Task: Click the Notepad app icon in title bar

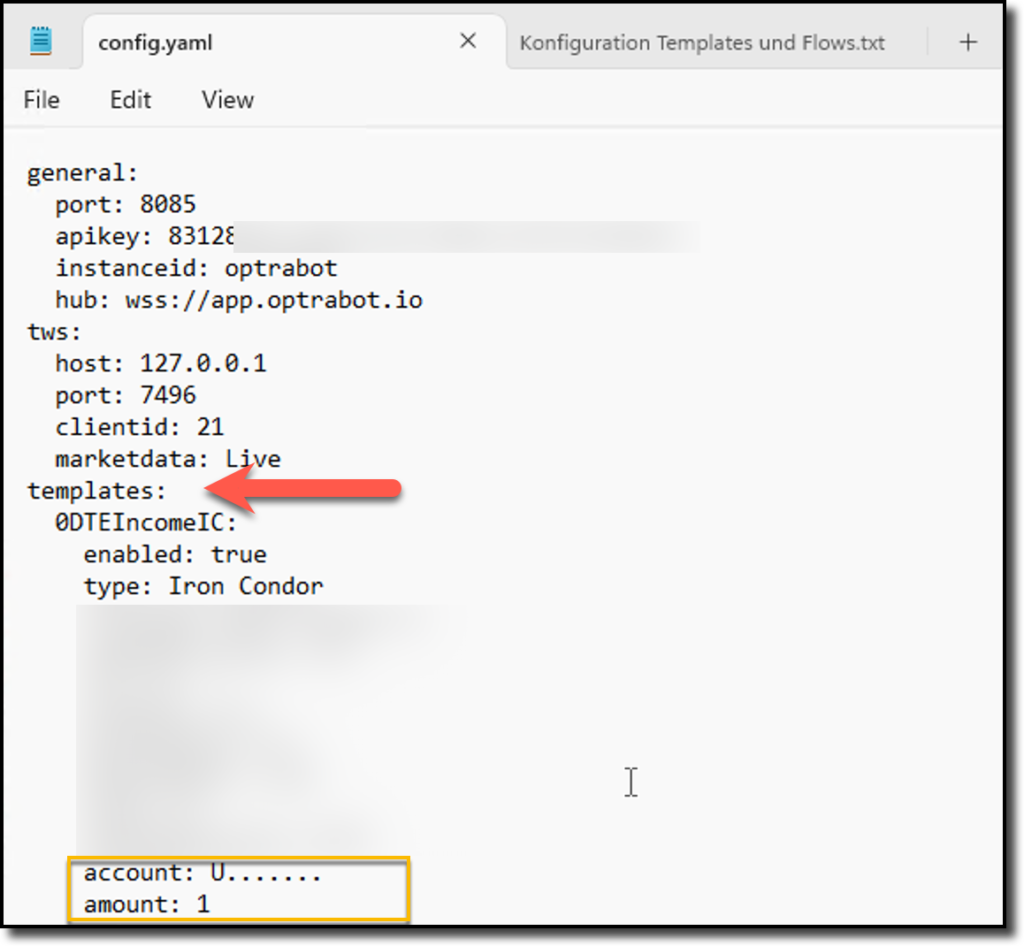Action: (x=41, y=42)
